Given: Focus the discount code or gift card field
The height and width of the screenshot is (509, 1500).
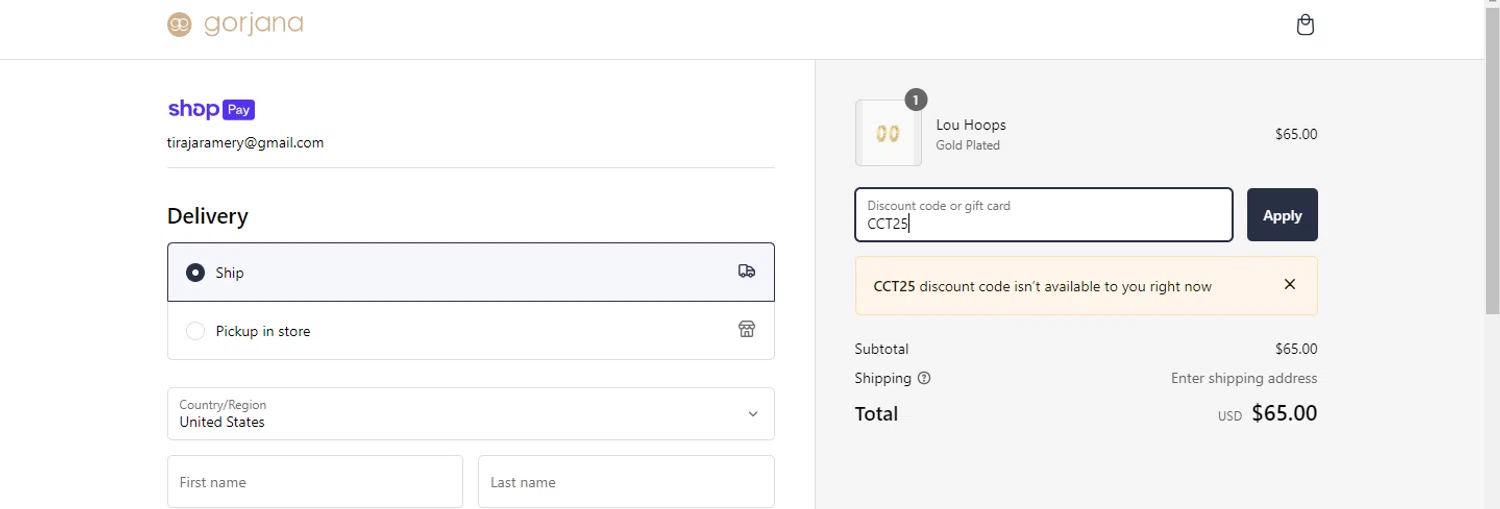Looking at the screenshot, I should coord(1044,215).
